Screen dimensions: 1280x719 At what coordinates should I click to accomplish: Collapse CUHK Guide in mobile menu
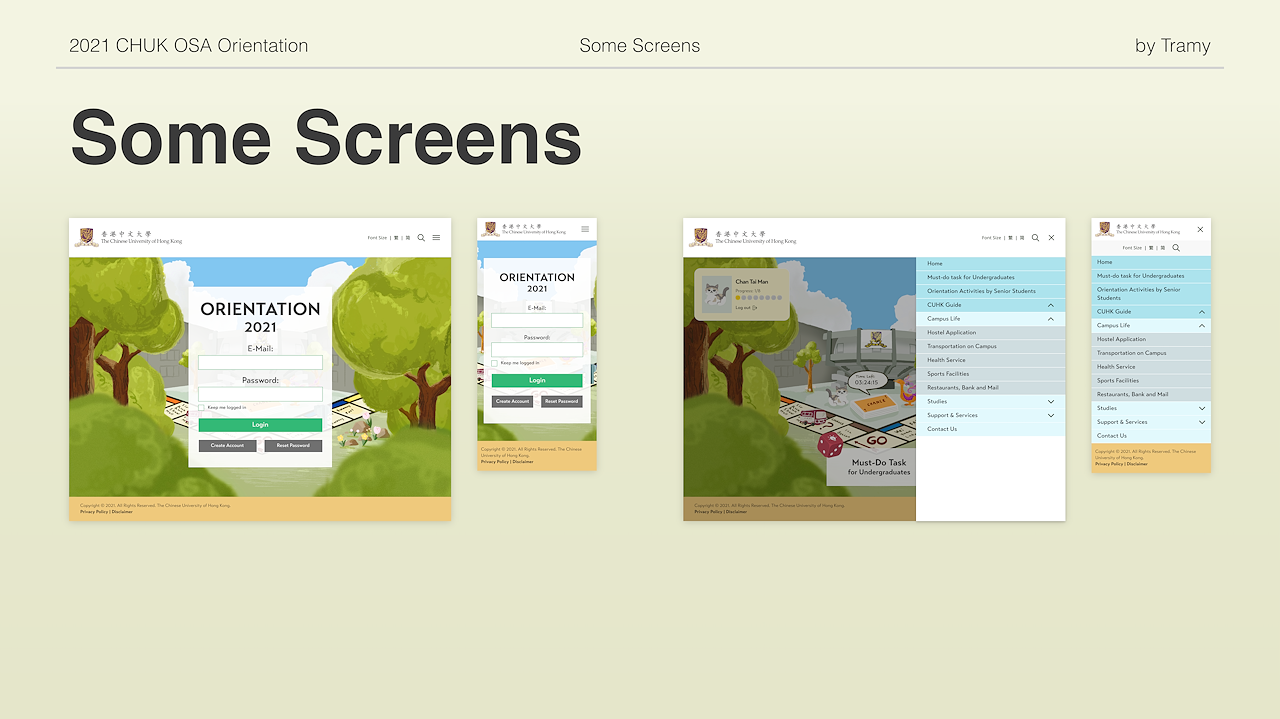click(1201, 312)
